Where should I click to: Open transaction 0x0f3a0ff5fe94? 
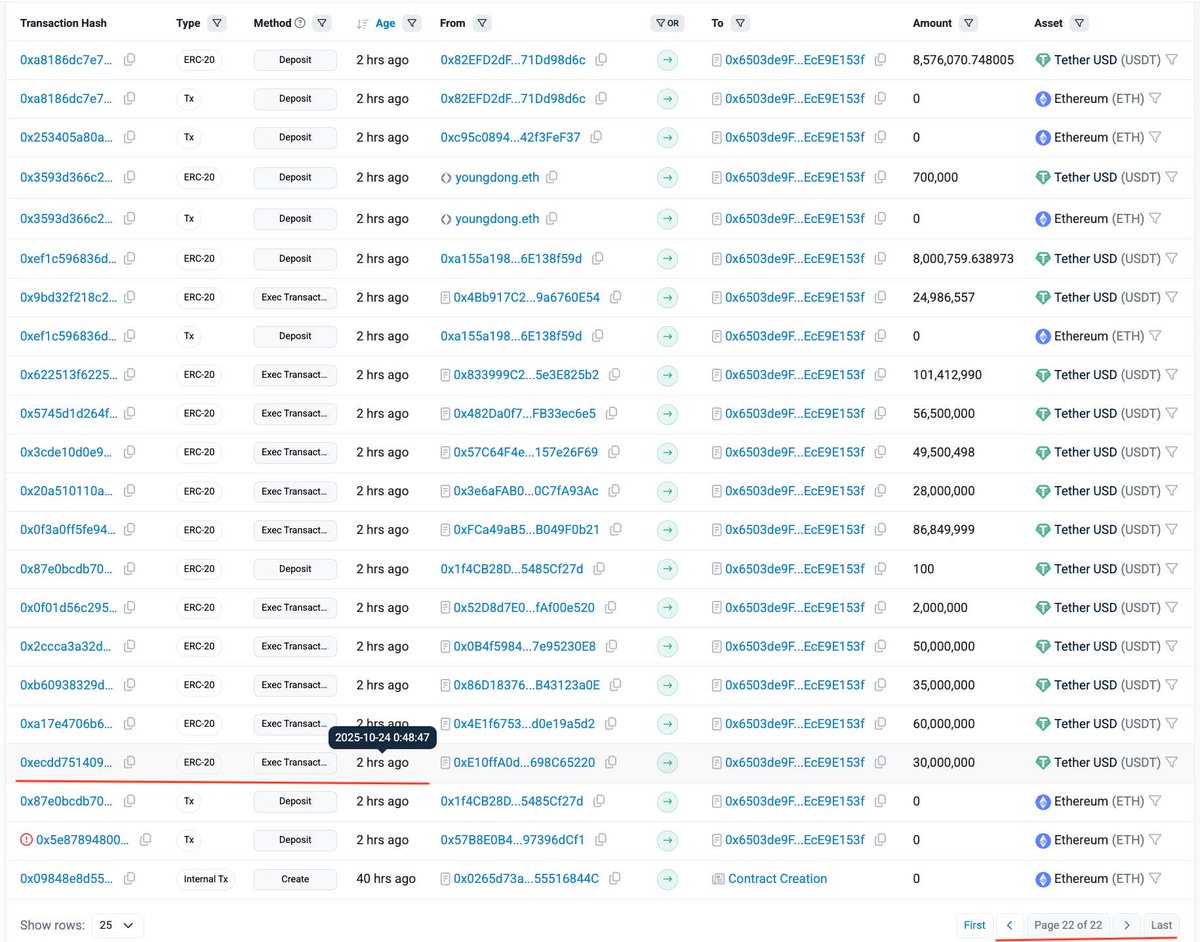(66, 529)
